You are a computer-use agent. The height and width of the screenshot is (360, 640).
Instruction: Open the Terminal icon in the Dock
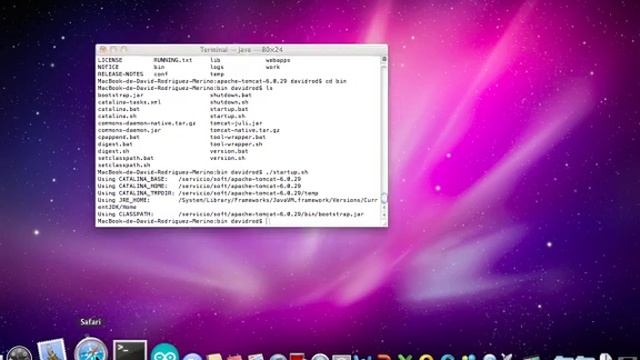click(130, 350)
